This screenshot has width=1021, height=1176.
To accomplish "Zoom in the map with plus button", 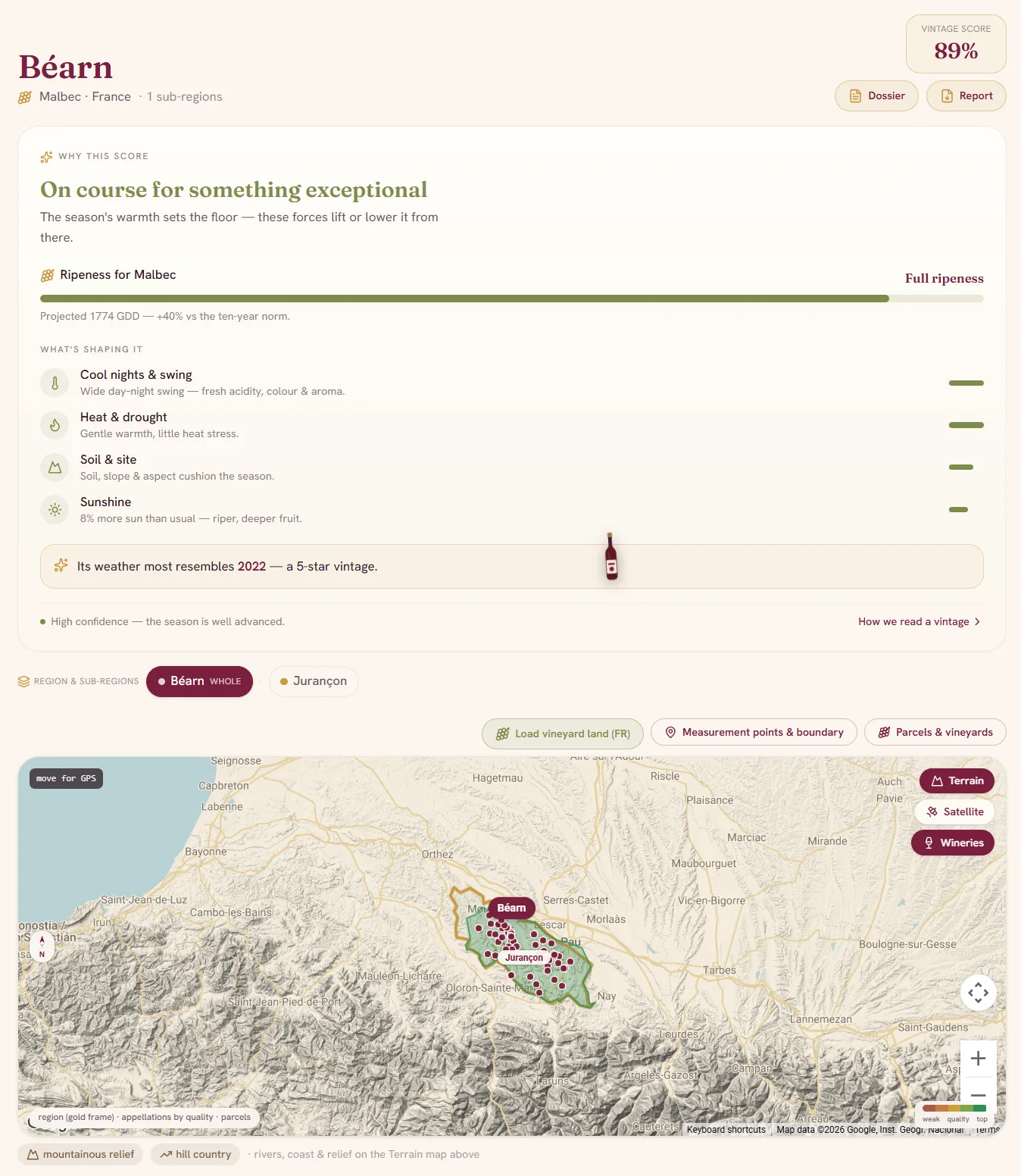I will pos(978,1059).
